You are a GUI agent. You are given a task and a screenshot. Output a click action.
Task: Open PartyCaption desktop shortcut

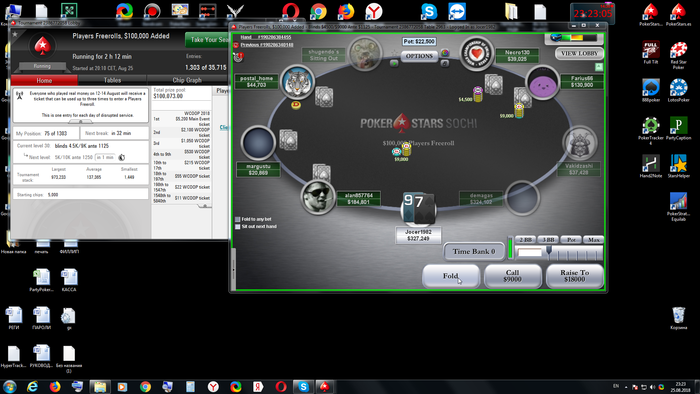click(678, 129)
